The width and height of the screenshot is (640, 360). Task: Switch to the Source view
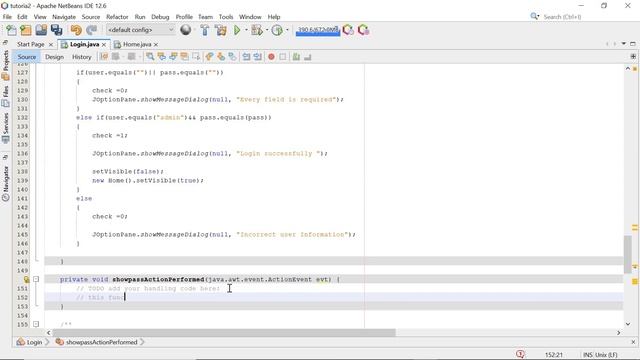27,57
